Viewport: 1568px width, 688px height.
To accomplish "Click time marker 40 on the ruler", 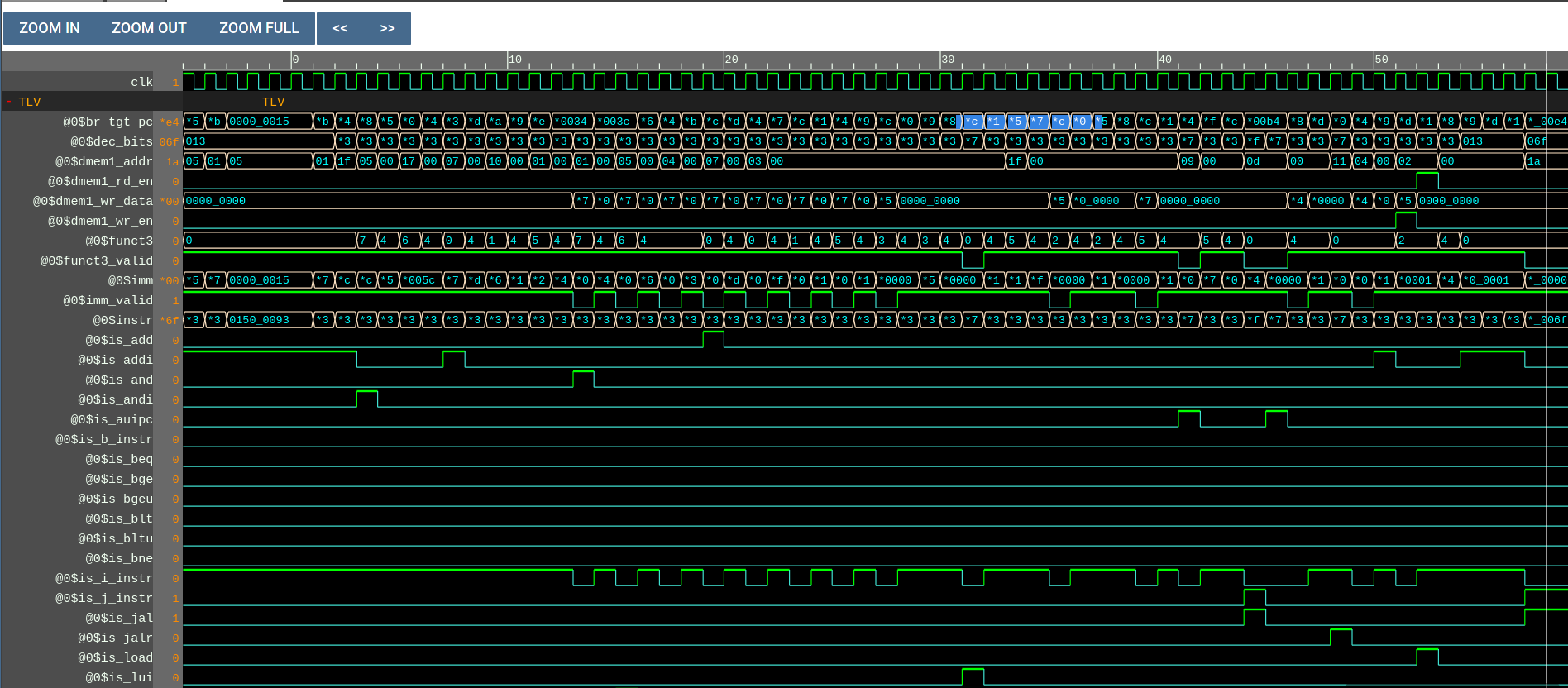I will 1164,60.
